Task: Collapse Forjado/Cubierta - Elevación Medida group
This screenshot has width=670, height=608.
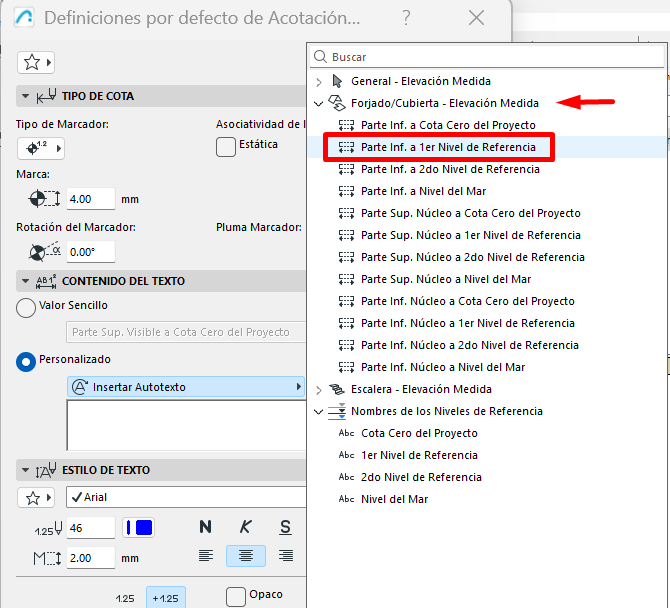Action: point(319,103)
